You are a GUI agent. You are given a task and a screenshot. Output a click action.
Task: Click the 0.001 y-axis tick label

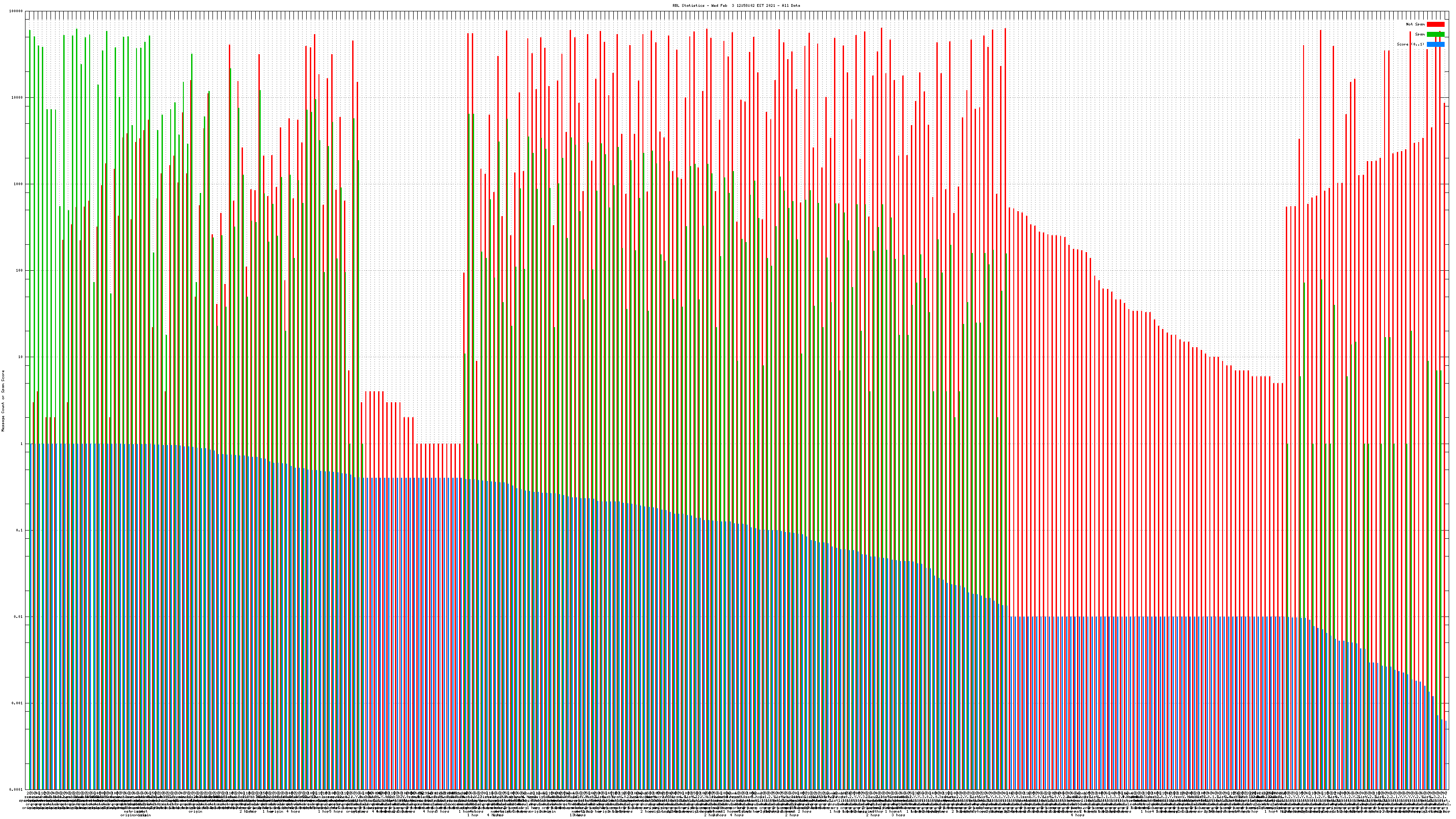tap(17, 703)
